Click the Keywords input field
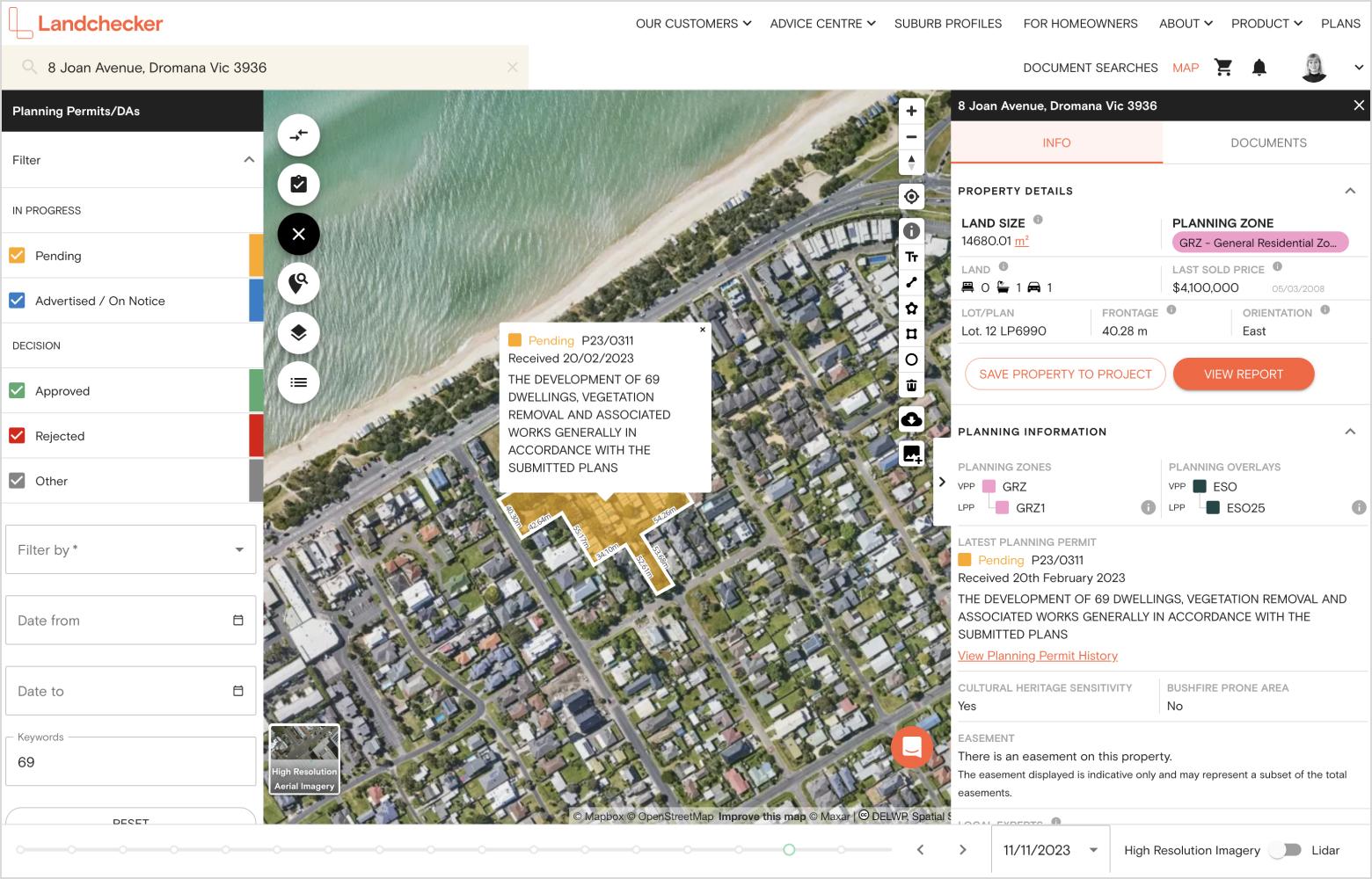 coord(130,761)
